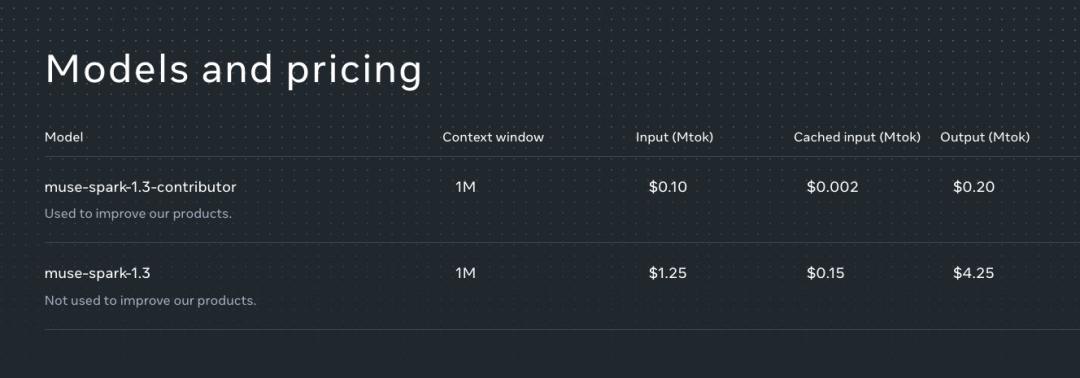Click the Context window column header
Viewport: 1080px width, 378px height.
(493, 137)
